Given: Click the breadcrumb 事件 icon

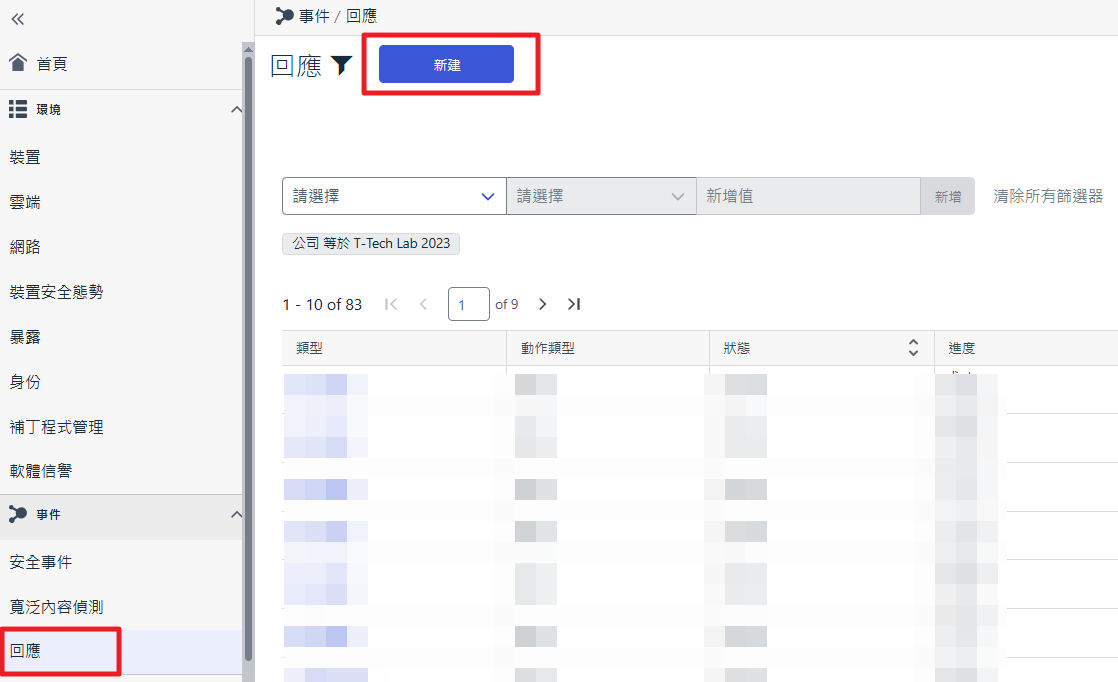Looking at the screenshot, I should [284, 16].
